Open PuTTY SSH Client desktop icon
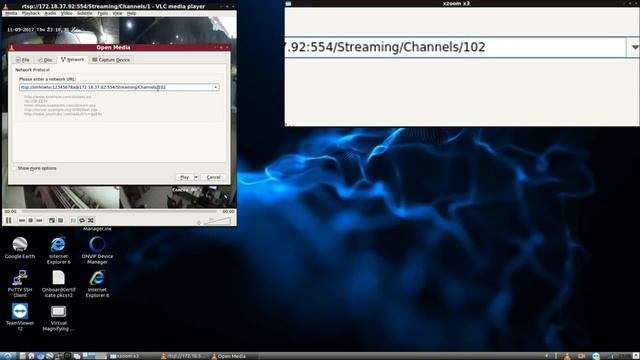This screenshot has height=360, width=640. (x=20, y=284)
